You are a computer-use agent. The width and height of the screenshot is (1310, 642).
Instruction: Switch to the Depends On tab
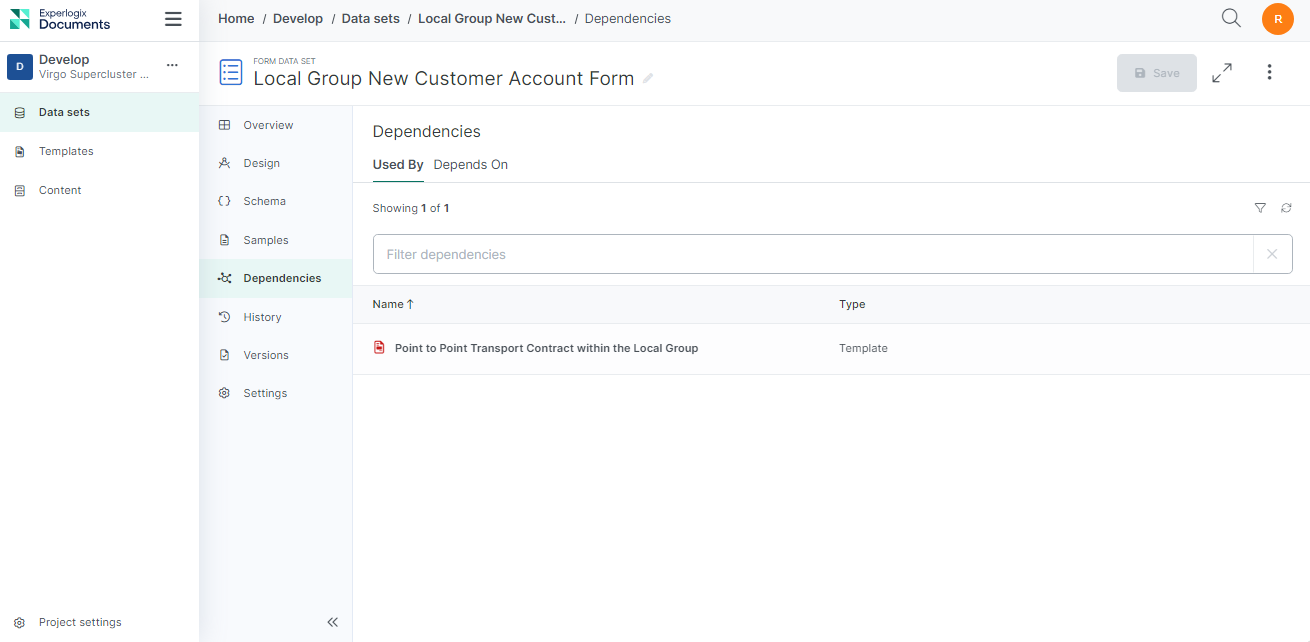[470, 165]
